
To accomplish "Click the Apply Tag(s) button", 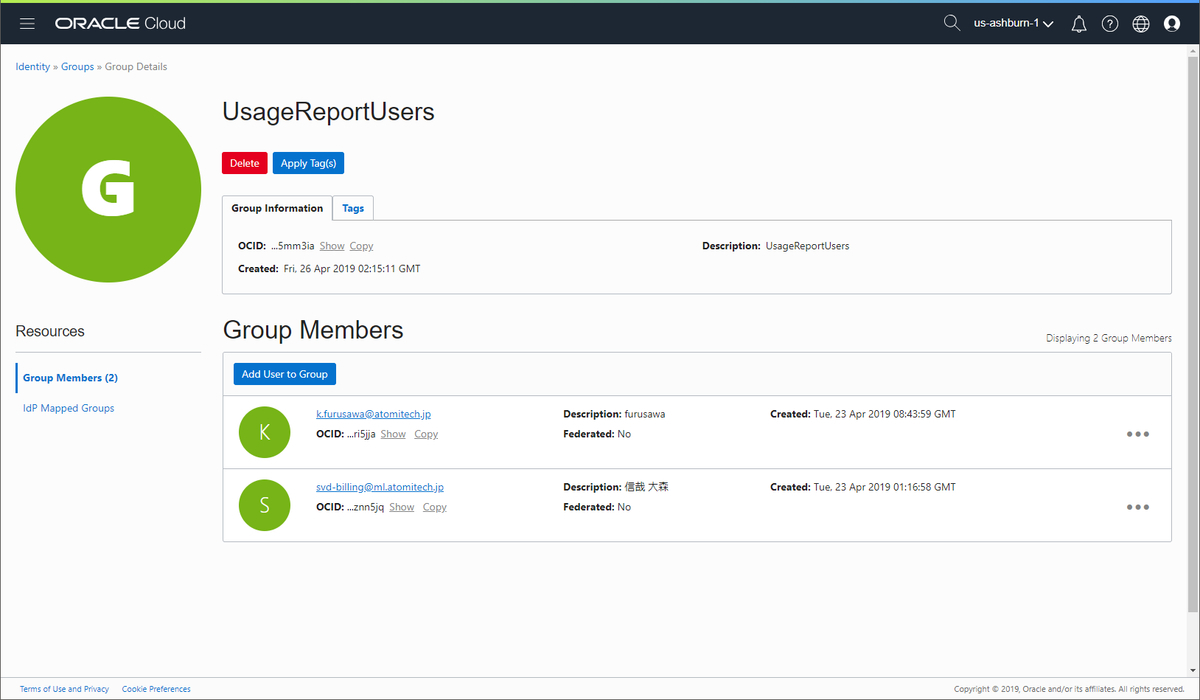I will [x=308, y=163].
